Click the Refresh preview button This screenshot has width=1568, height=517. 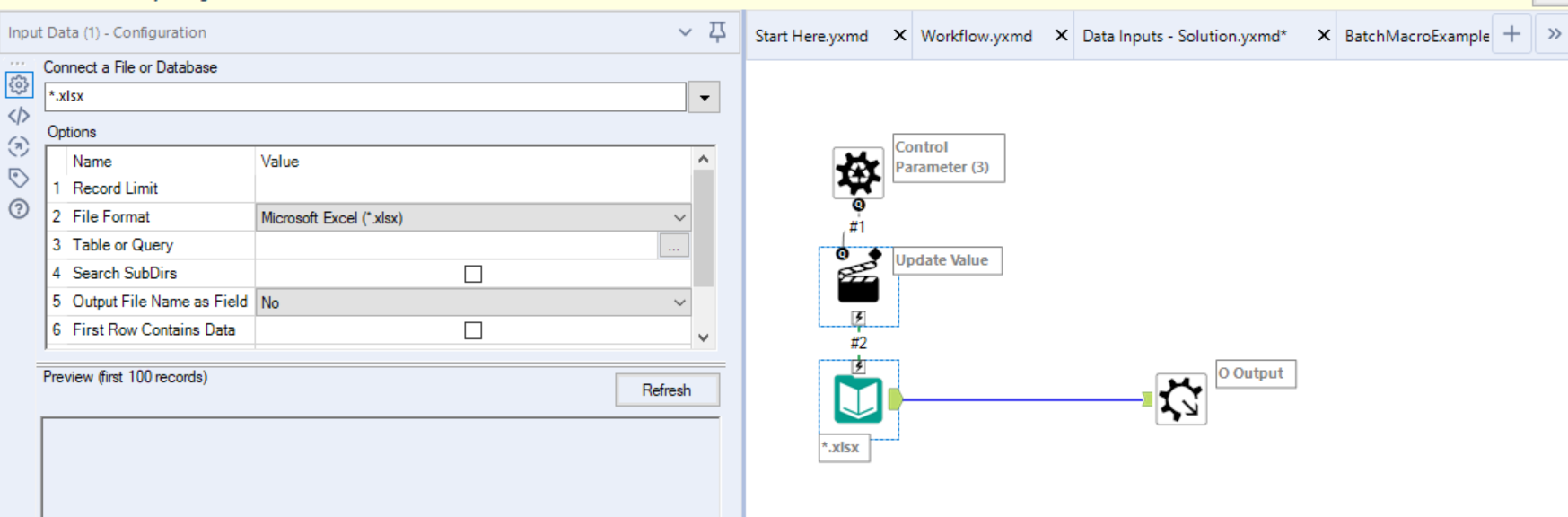point(666,390)
